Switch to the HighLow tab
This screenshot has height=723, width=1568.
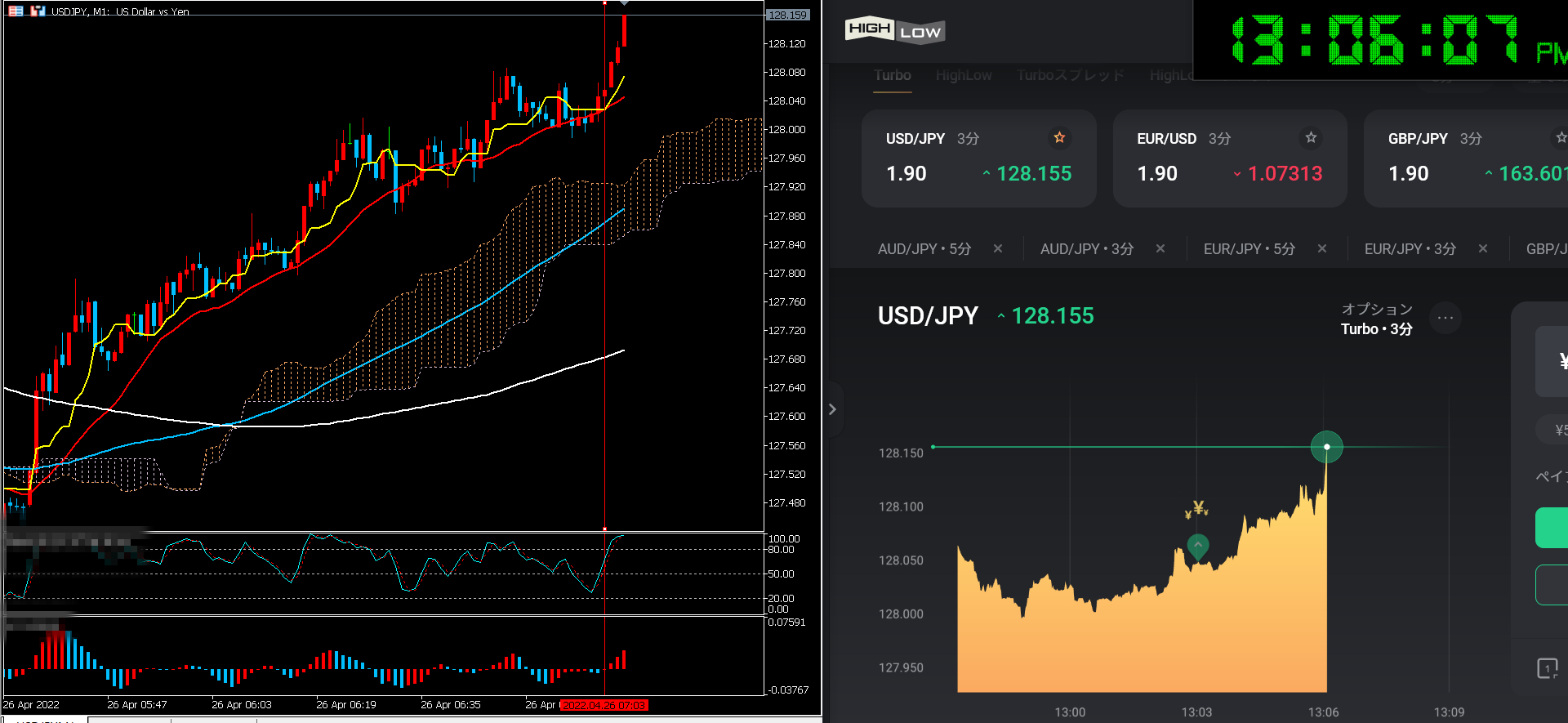tap(964, 75)
